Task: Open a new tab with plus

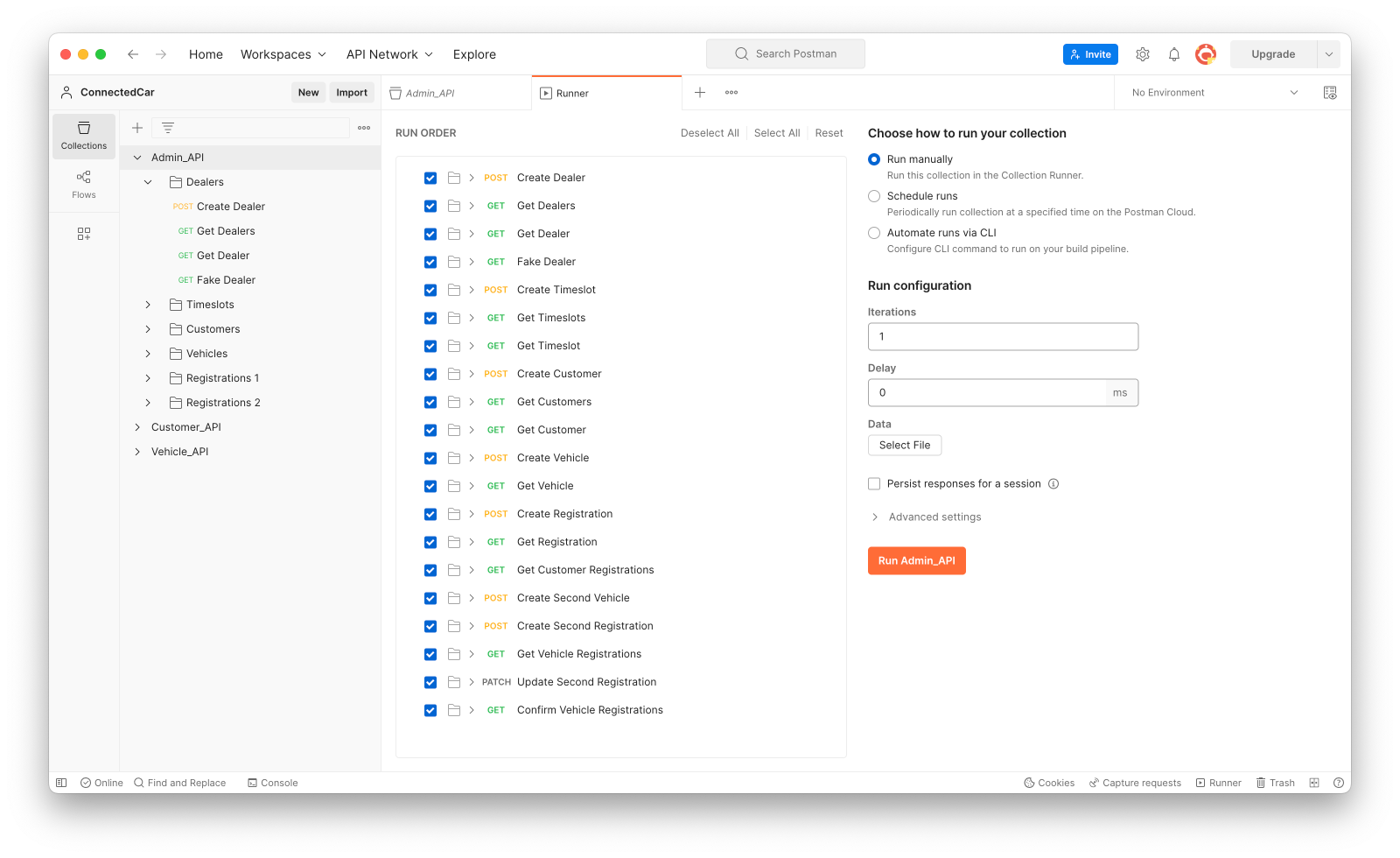Action: coord(700,93)
